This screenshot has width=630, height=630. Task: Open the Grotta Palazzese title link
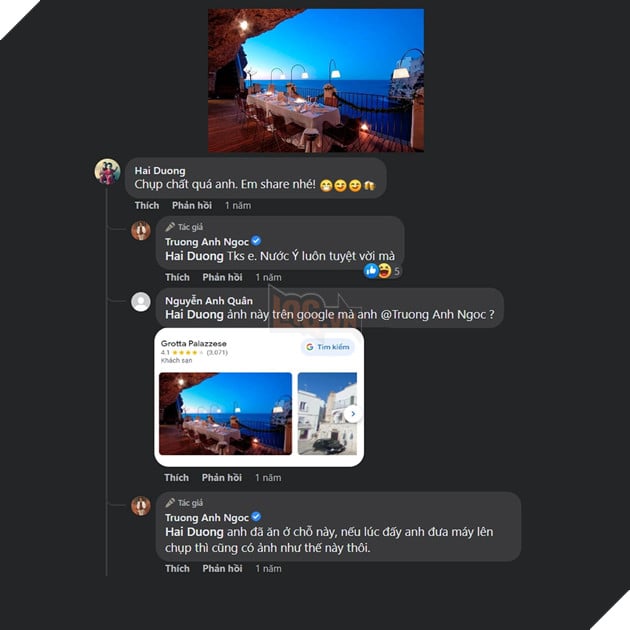(194, 344)
